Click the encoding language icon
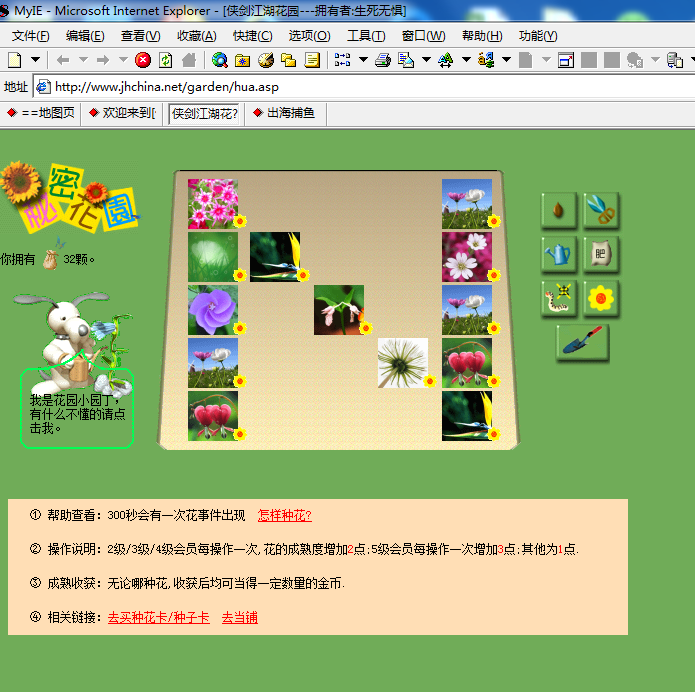The height and width of the screenshot is (692, 695). click(x=486, y=60)
